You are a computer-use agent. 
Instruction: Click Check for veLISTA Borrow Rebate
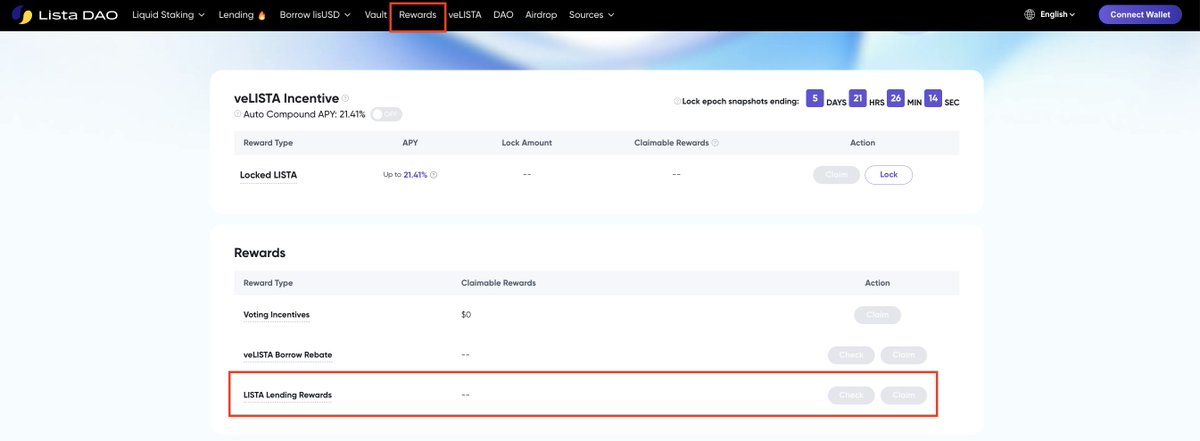pos(851,355)
